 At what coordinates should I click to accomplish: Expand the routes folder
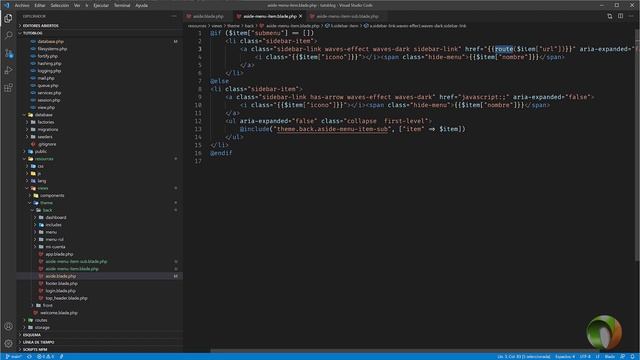[x=41, y=320]
